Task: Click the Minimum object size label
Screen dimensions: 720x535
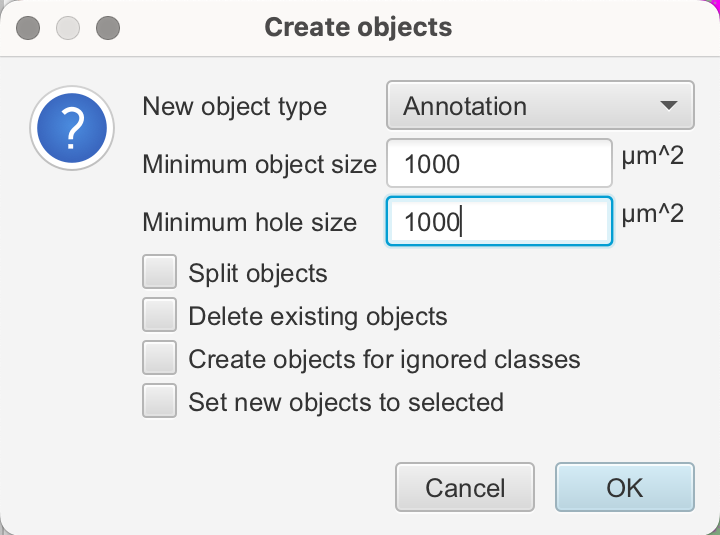Action: tap(259, 164)
